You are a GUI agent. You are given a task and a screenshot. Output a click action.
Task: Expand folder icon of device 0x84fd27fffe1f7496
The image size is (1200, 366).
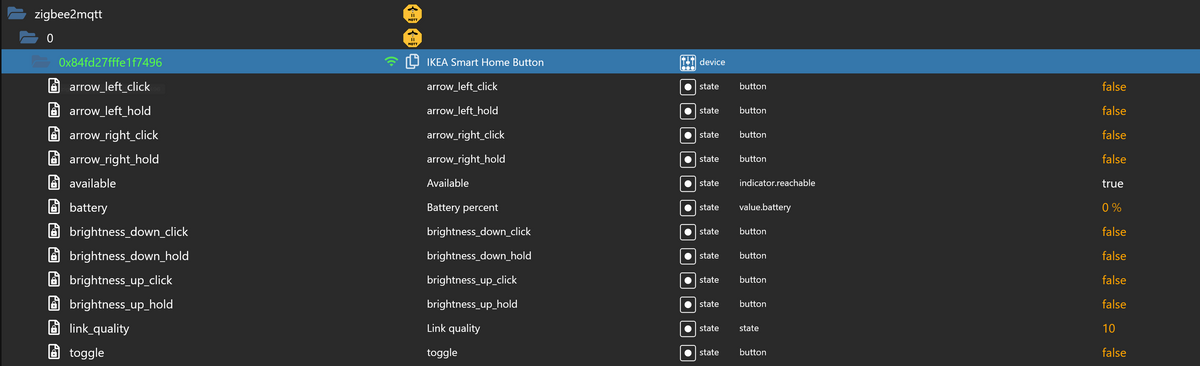[41, 62]
